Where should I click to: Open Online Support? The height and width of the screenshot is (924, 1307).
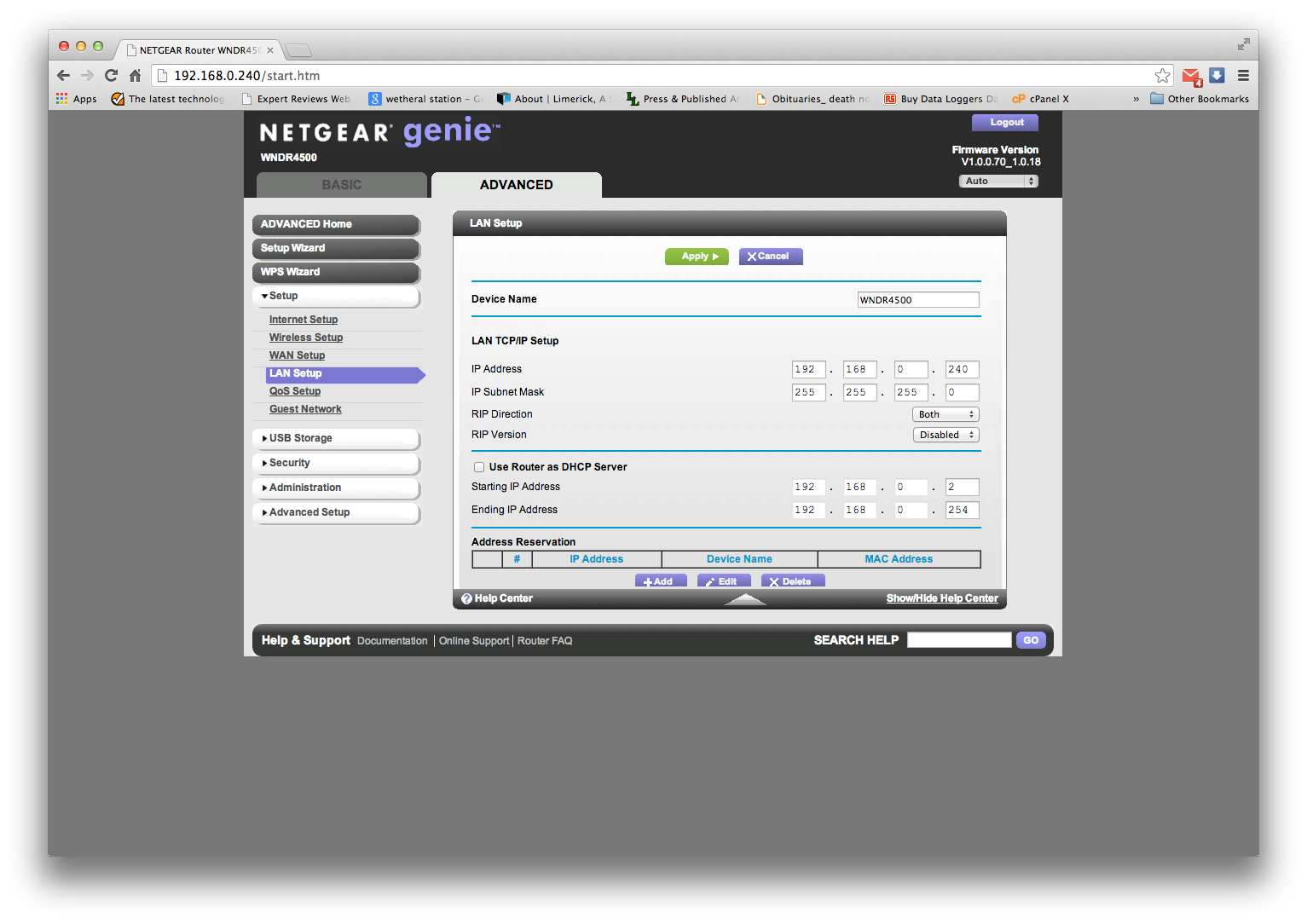(474, 641)
